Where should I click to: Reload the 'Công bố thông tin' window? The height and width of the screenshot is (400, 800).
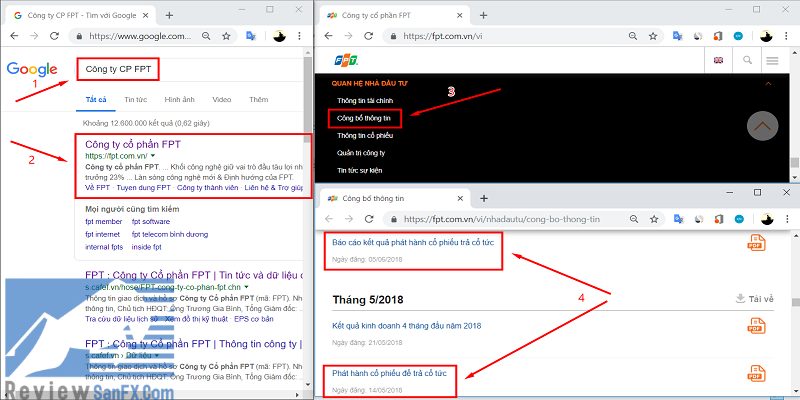(369, 219)
